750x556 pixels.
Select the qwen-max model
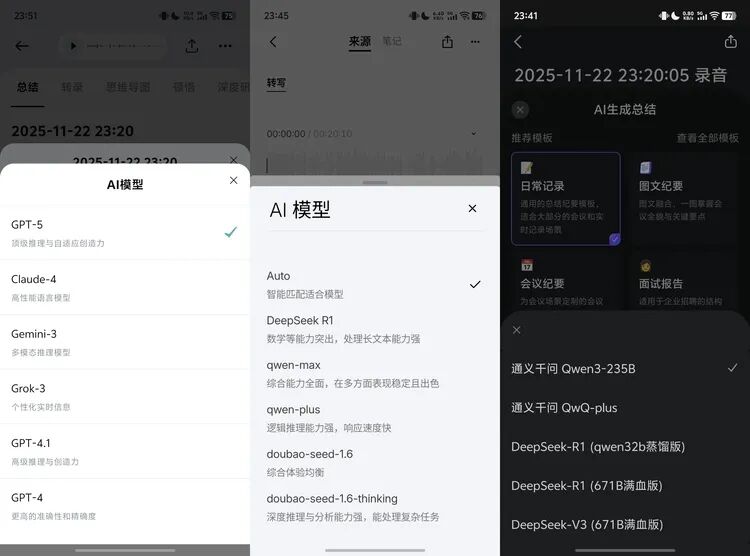[x=375, y=374]
